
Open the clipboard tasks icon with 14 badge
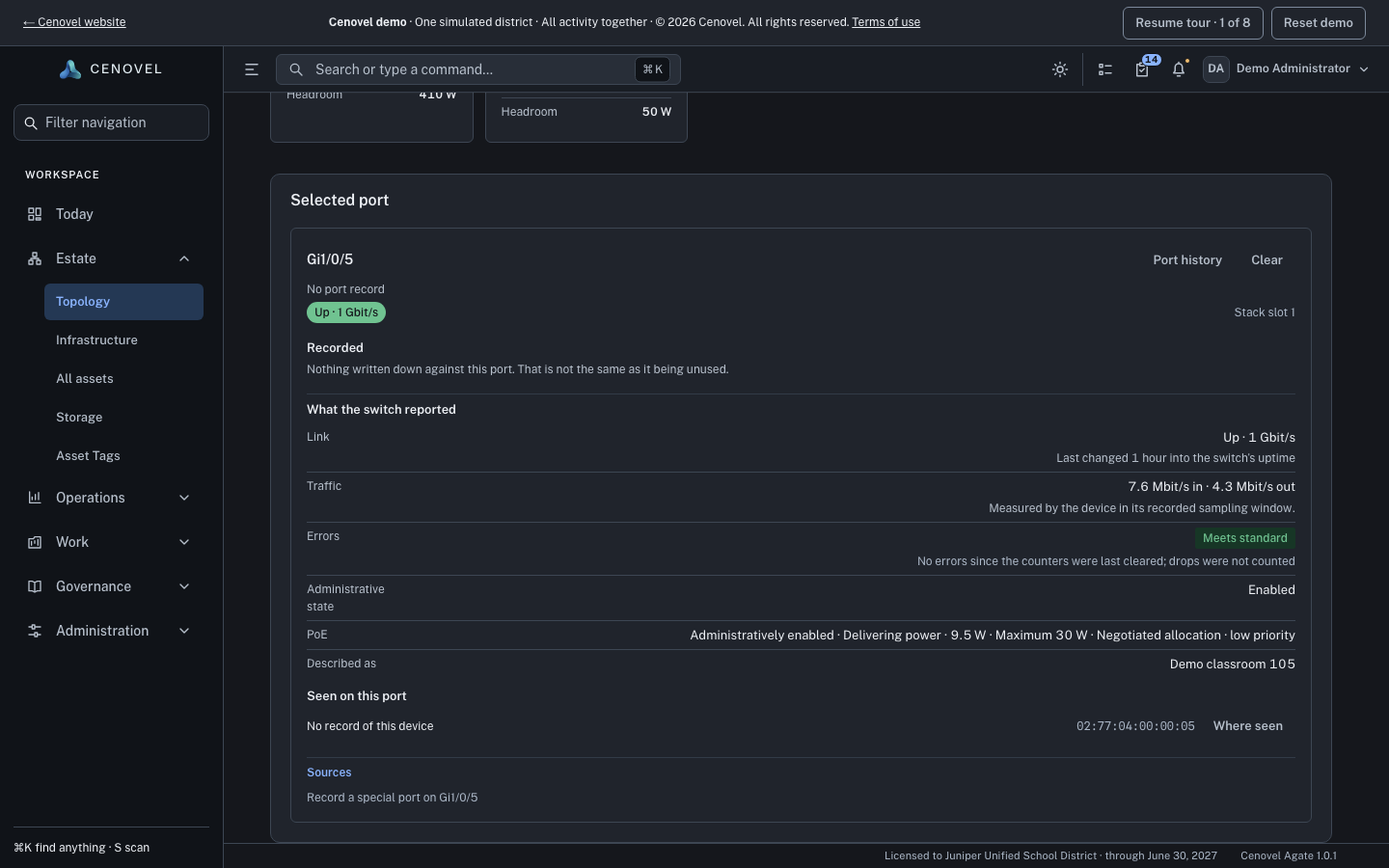[1142, 69]
